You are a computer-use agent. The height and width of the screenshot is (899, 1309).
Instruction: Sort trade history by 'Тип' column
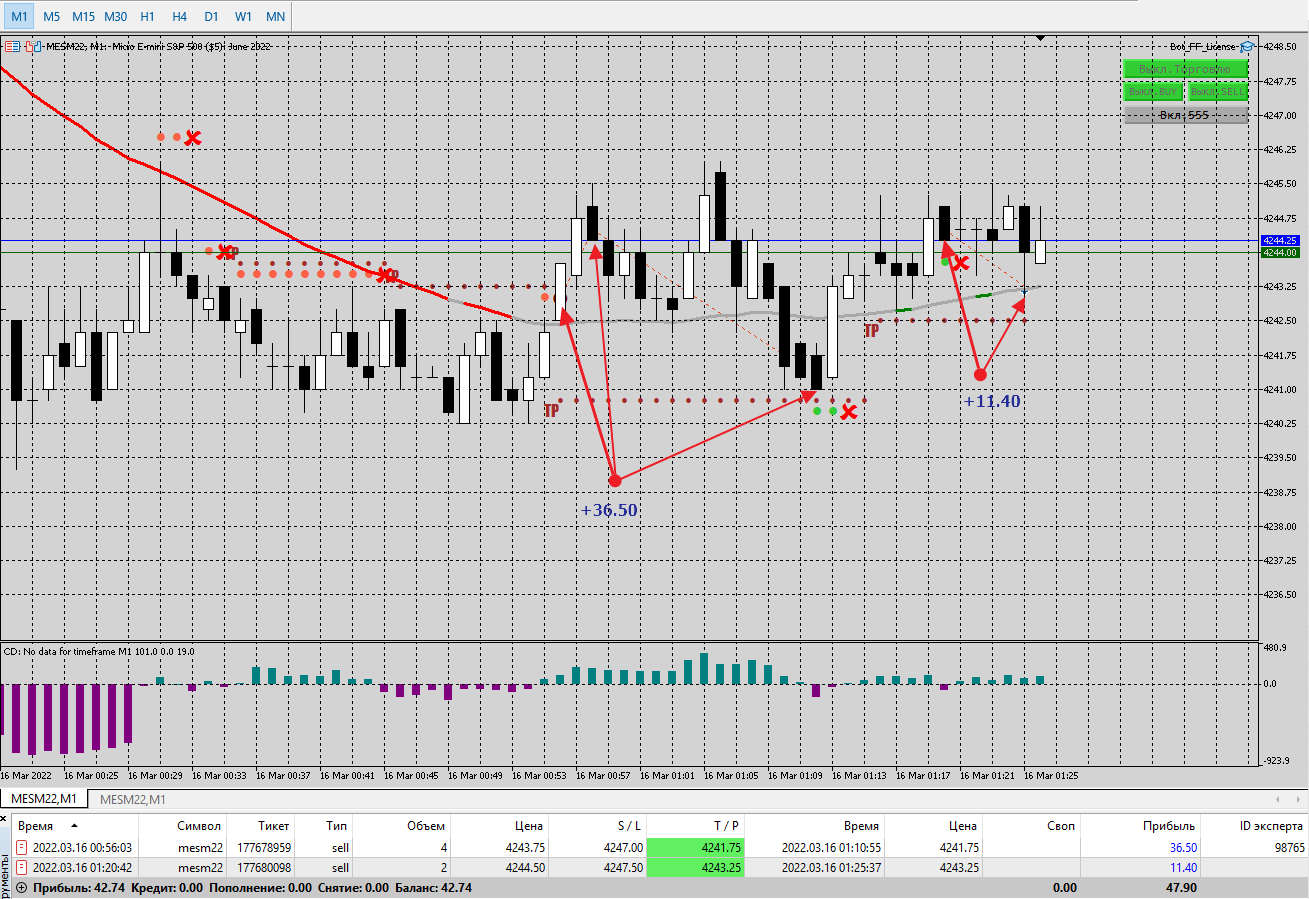tap(322, 826)
